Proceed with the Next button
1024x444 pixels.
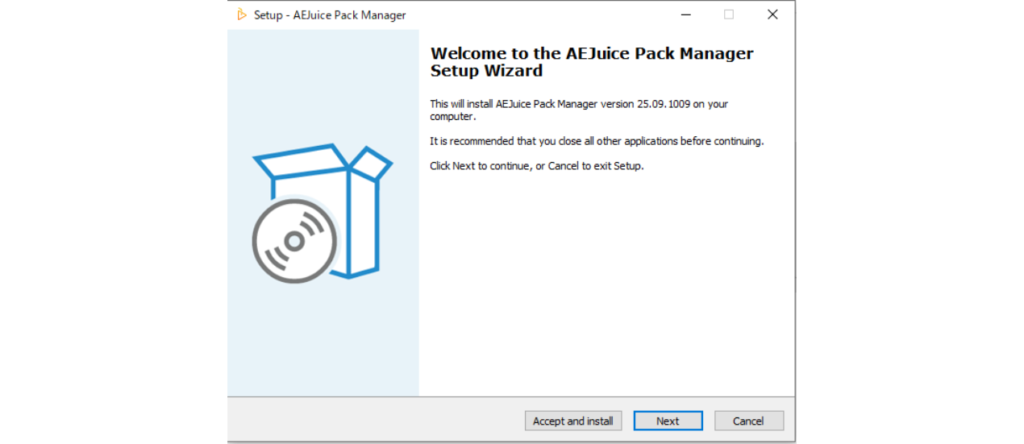click(668, 421)
